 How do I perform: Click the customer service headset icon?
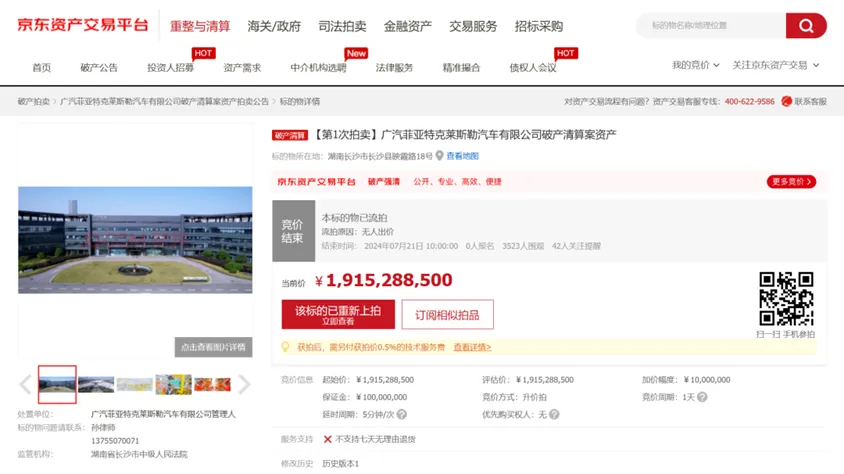tap(786, 101)
